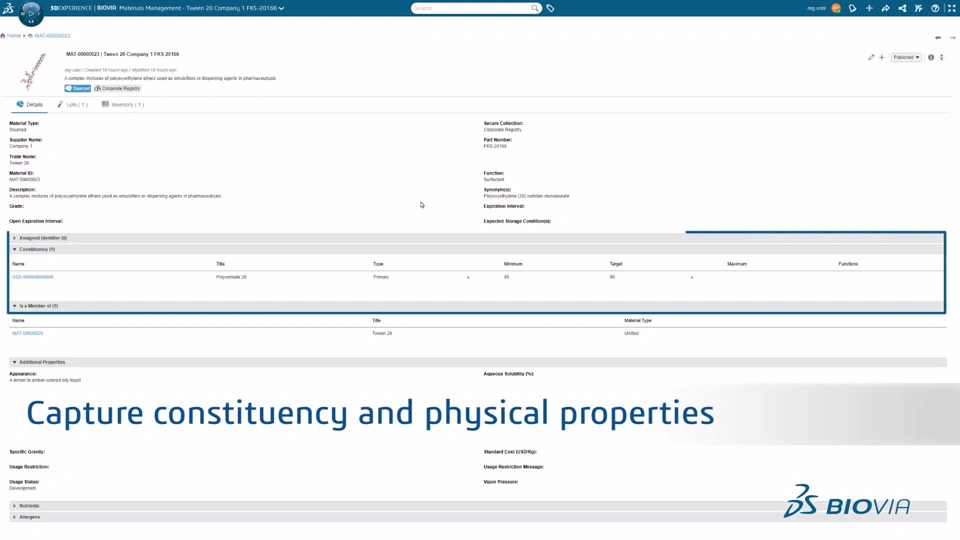Click the search magnifier icon

(535, 8)
